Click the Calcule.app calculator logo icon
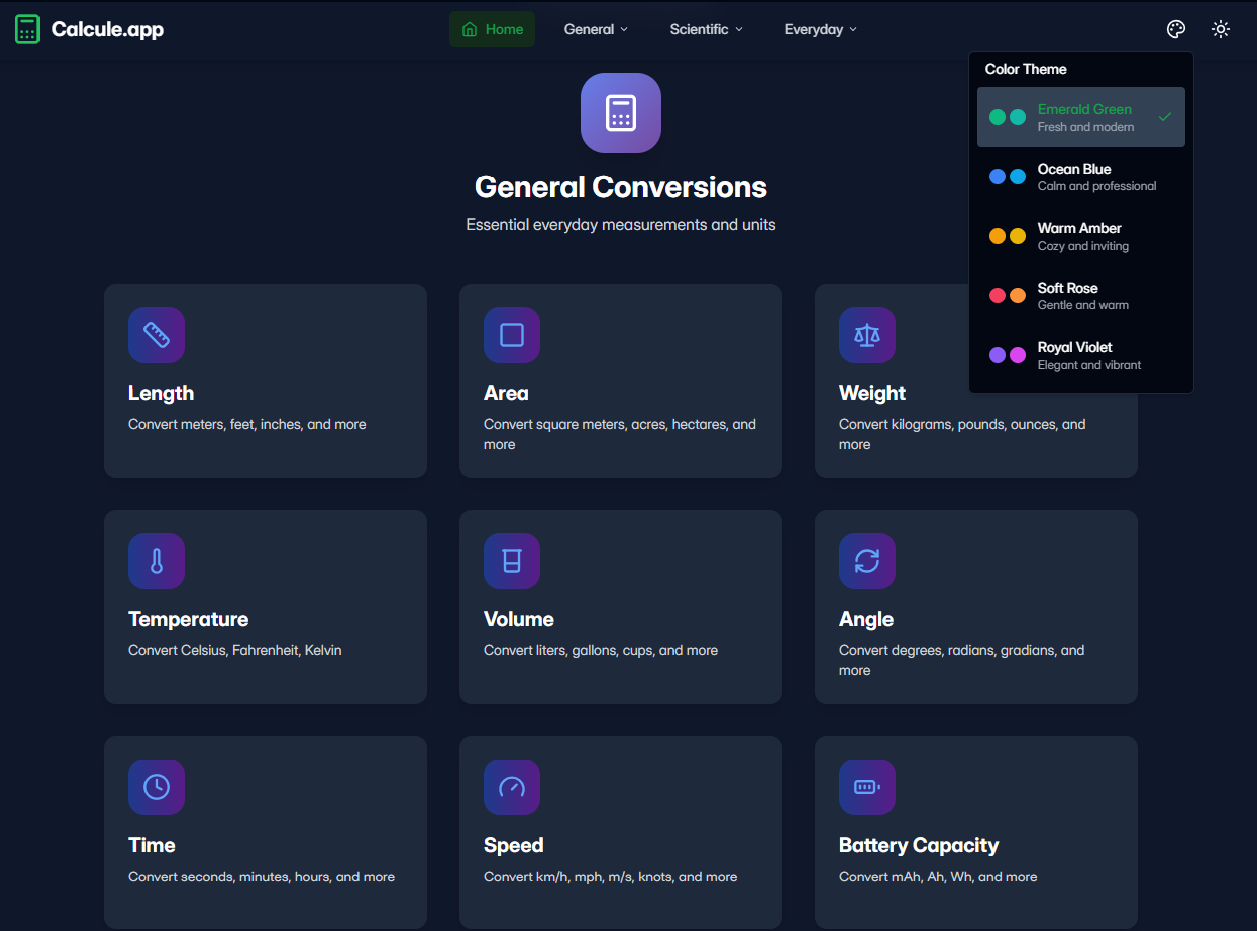Image resolution: width=1257 pixels, height=931 pixels. (x=28, y=29)
